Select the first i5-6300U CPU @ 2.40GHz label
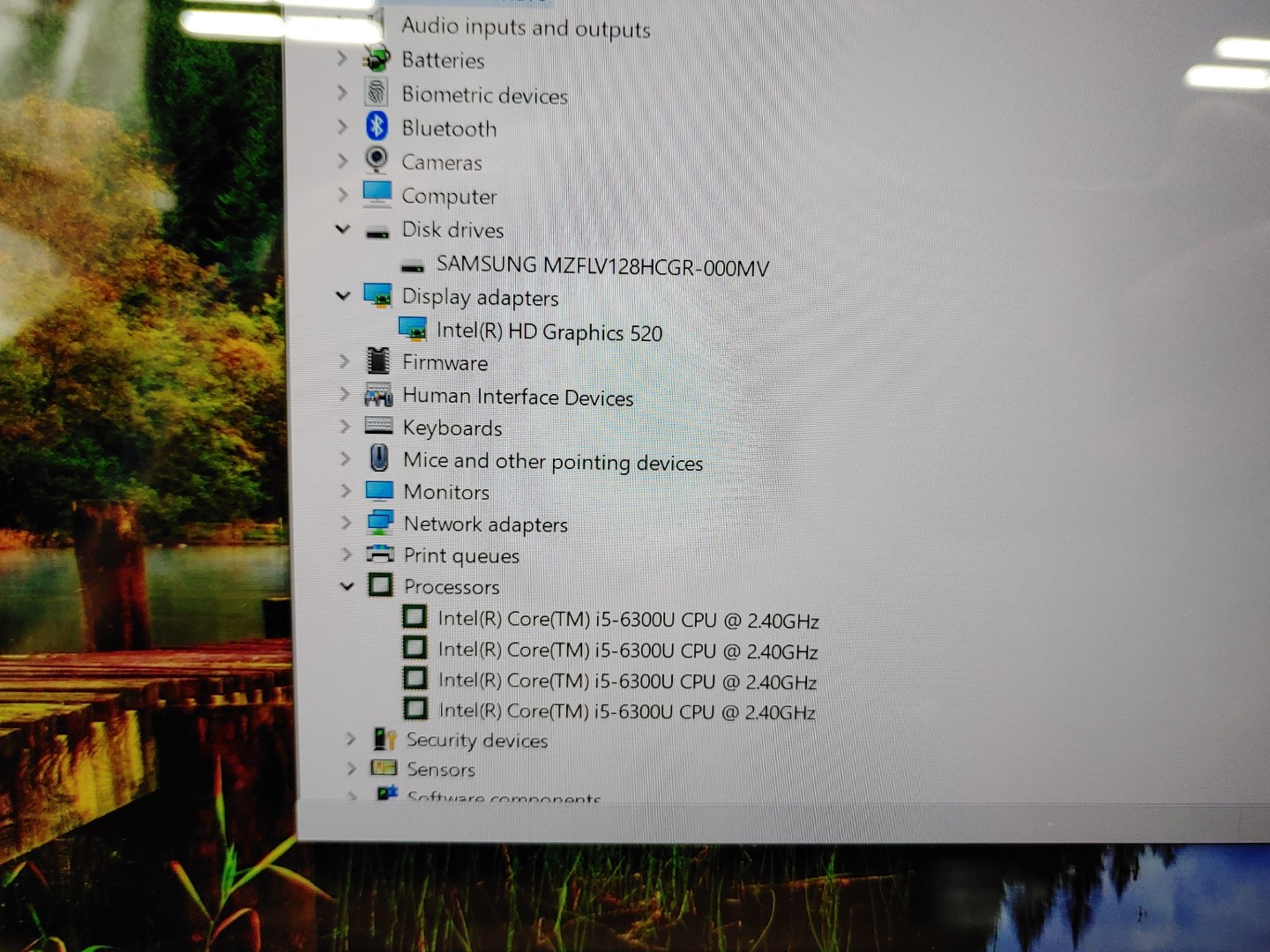The height and width of the screenshot is (952, 1270). click(629, 620)
